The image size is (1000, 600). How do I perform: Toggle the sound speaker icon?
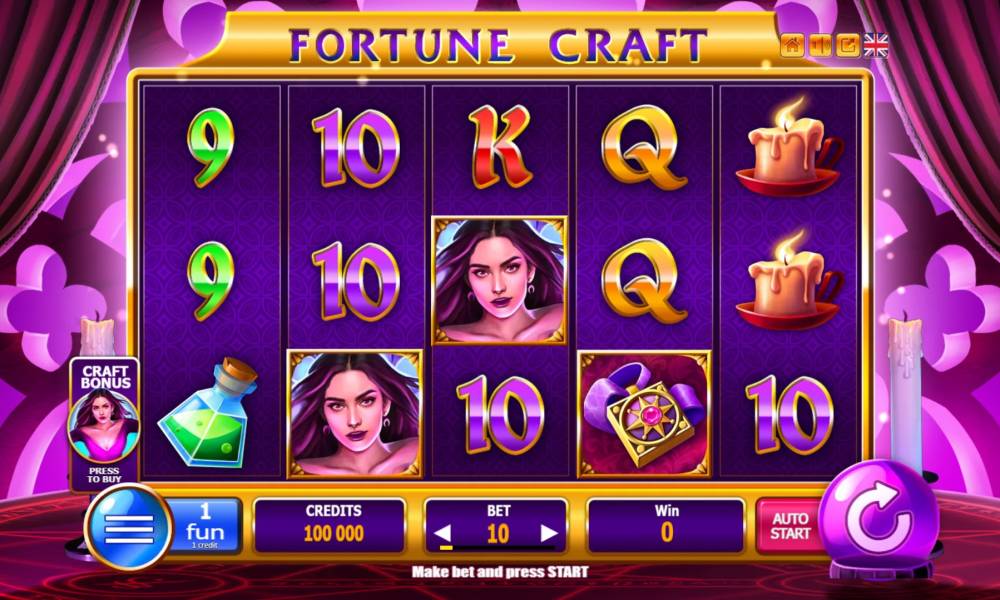[820, 45]
